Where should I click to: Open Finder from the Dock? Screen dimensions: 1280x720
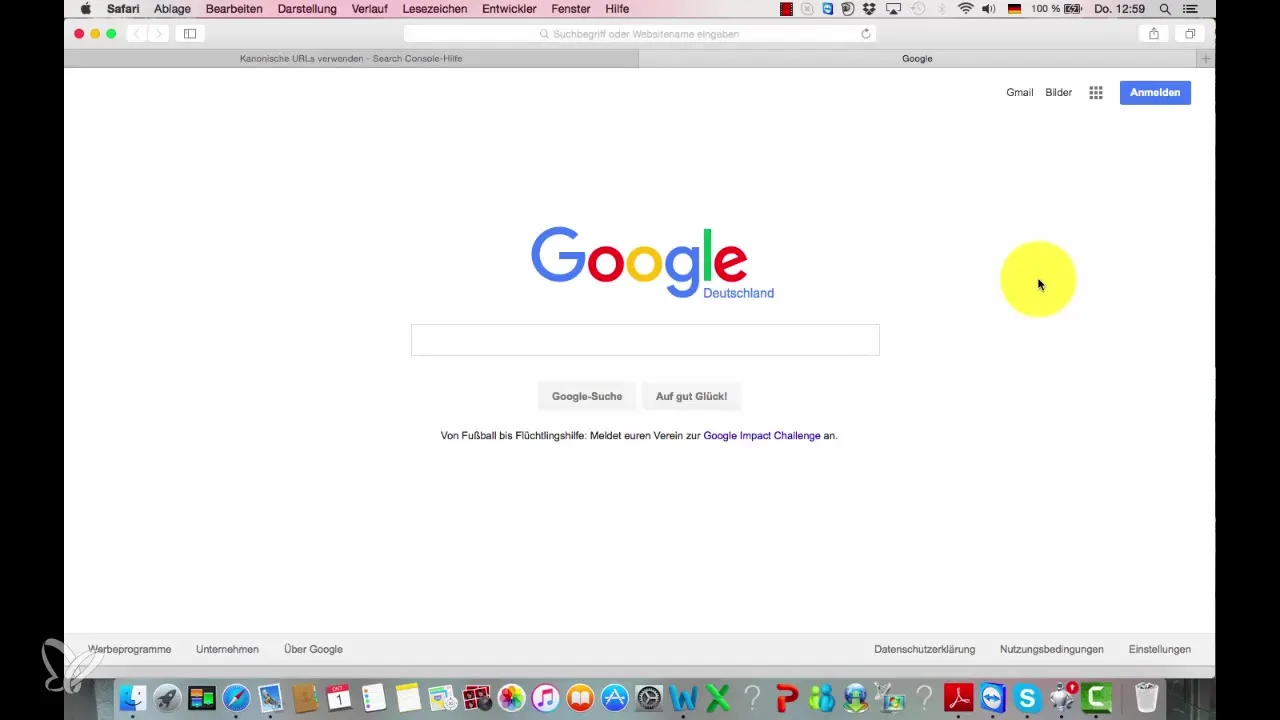[x=132, y=697]
